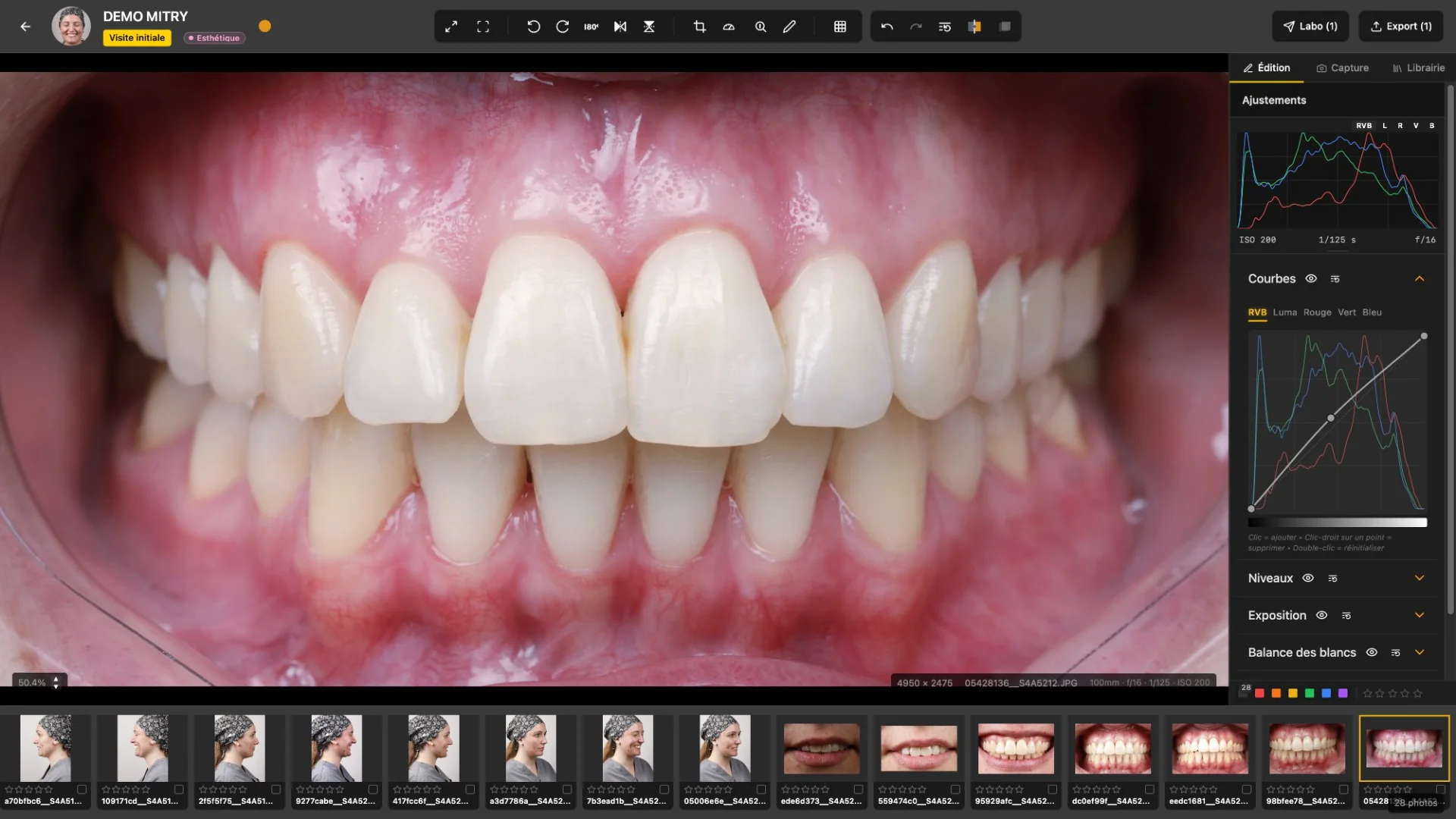The width and height of the screenshot is (1456, 819).
Task: Open the zoom percentage stepper
Action: (x=55, y=682)
